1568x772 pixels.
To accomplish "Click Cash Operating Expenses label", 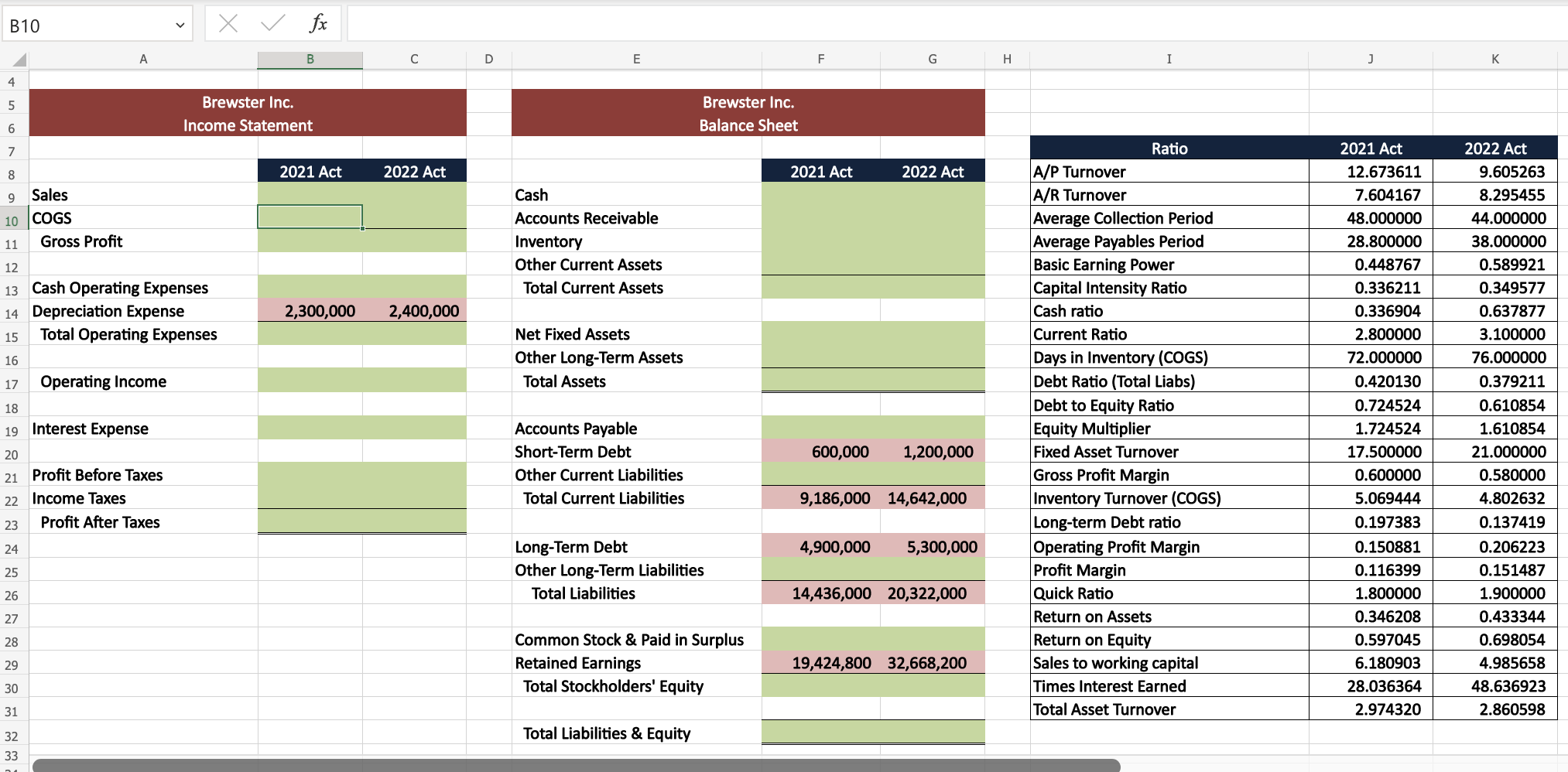I will pyautogui.click(x=120, y=288).
